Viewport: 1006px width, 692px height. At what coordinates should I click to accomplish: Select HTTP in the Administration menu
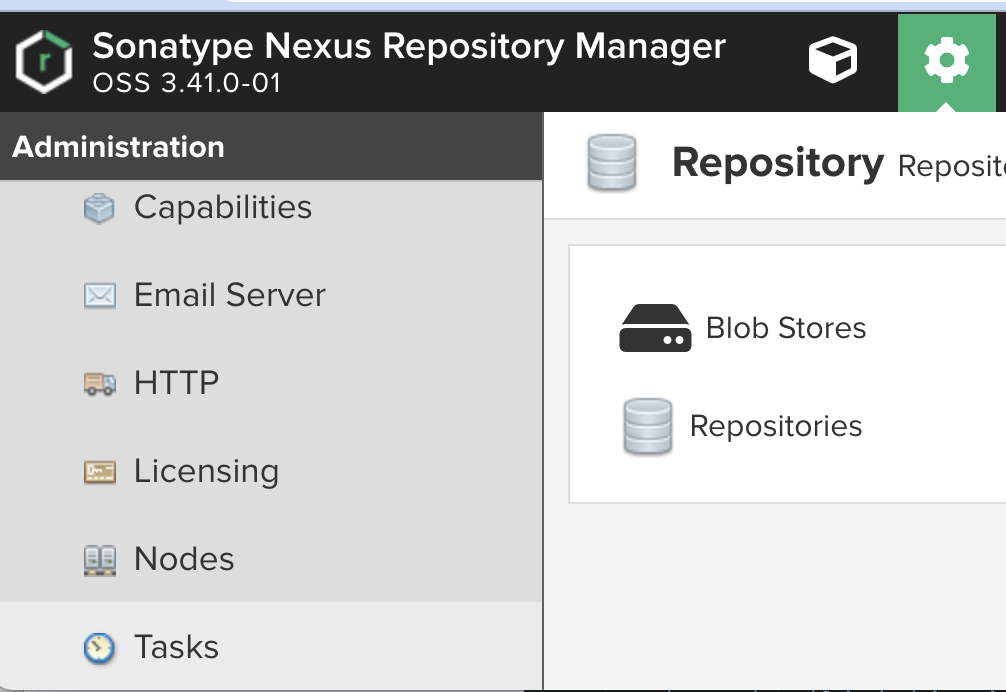pos(176,384)
